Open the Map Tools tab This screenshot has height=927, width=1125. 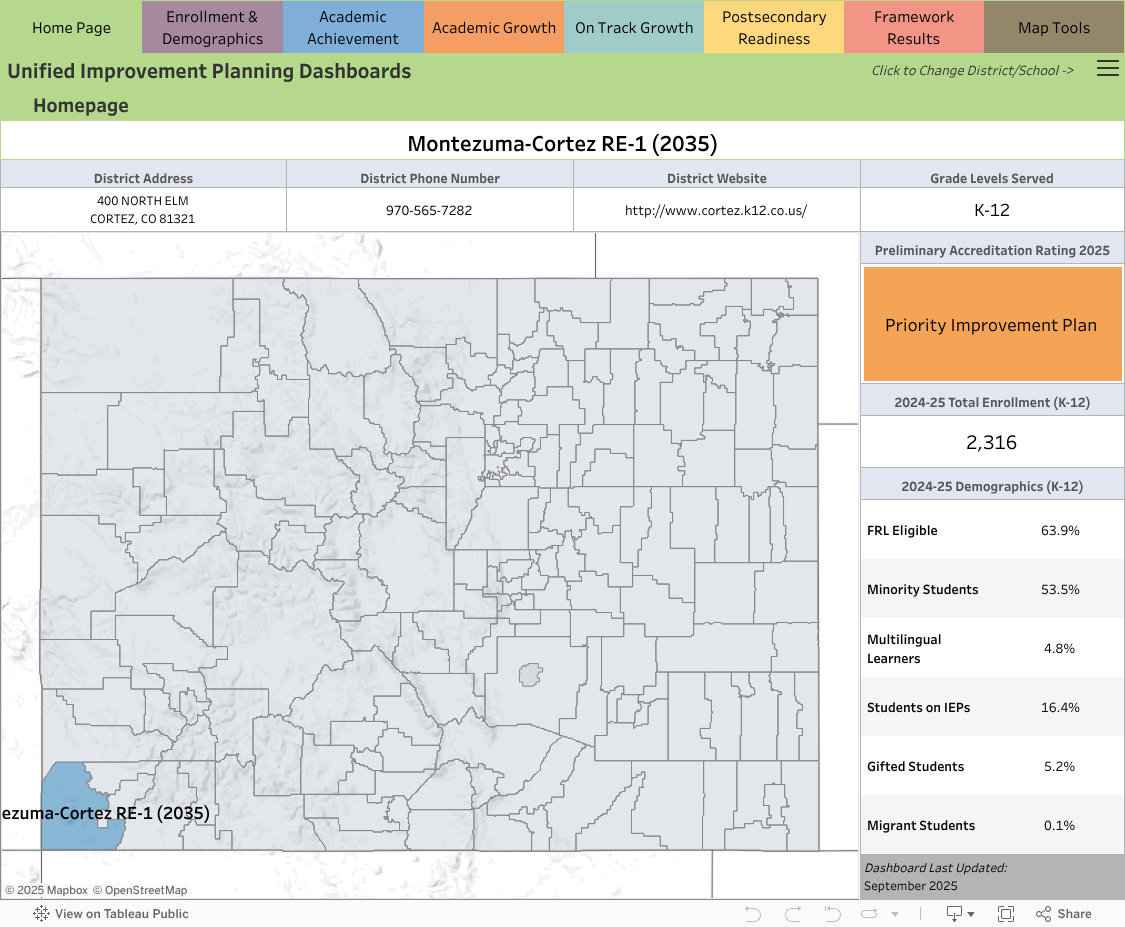(x=1054, y=27)
